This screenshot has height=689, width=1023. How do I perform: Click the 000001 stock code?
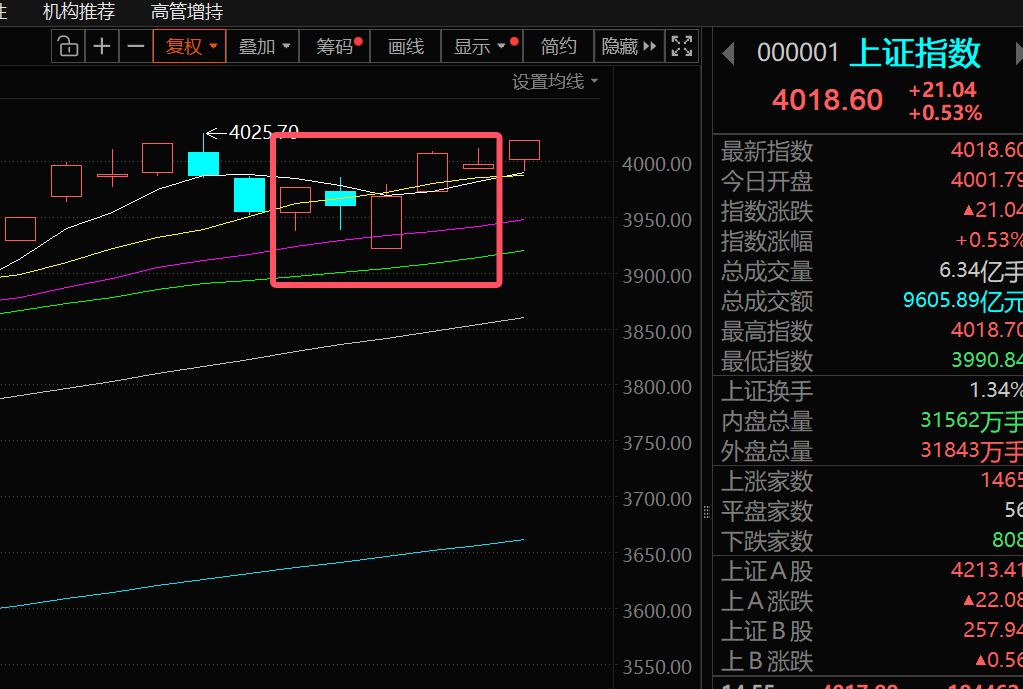pos(797,53)
